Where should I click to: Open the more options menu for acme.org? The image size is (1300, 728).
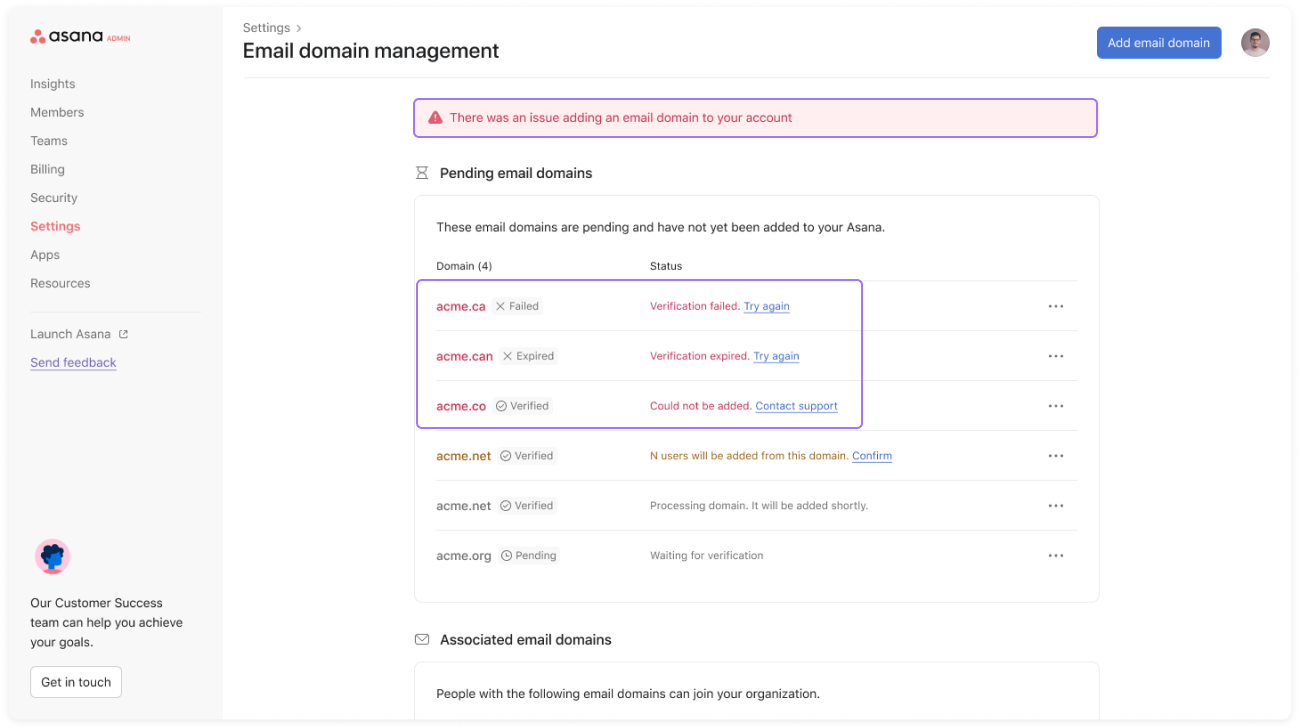coord(1055,556)
